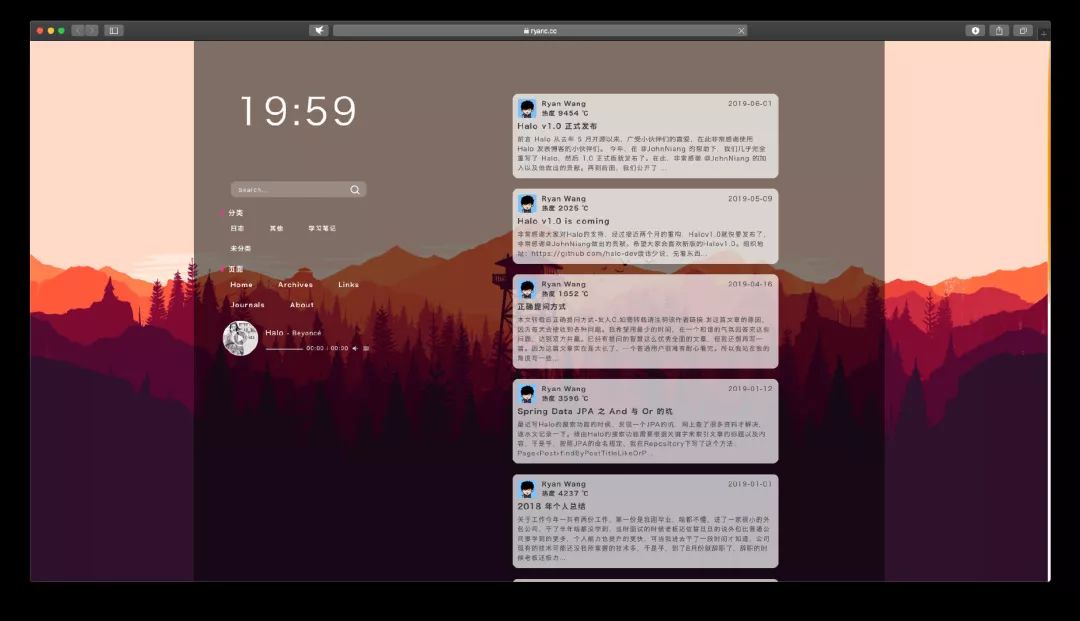Open post 'Halo v1.0 正式发布'
Image resolution: width=1080 pixels, height=621 pixels.
click(x=557, y=126)
